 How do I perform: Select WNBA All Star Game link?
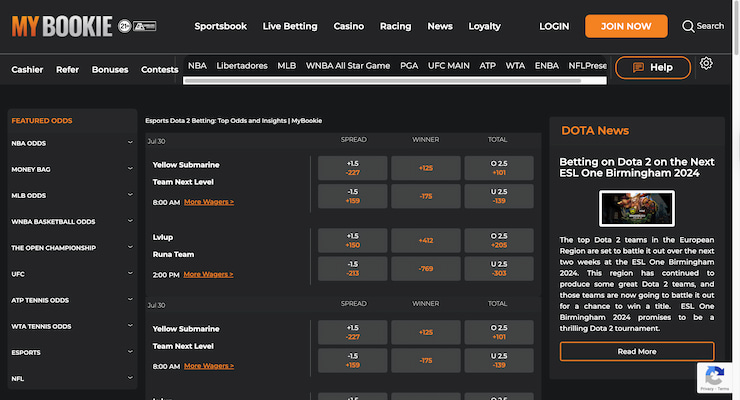(x=348, y=66)
